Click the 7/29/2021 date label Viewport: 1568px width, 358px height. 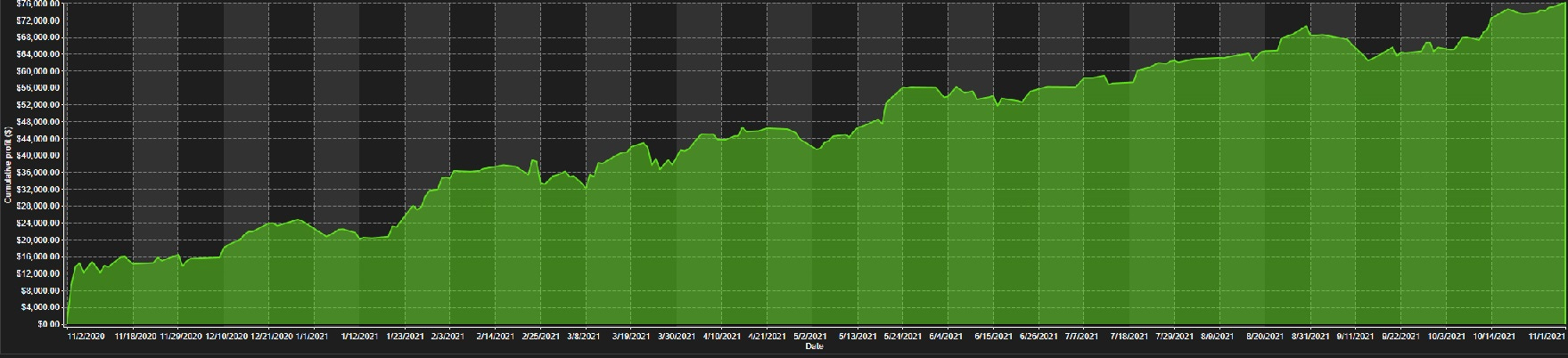click(x=1175, y=338)
